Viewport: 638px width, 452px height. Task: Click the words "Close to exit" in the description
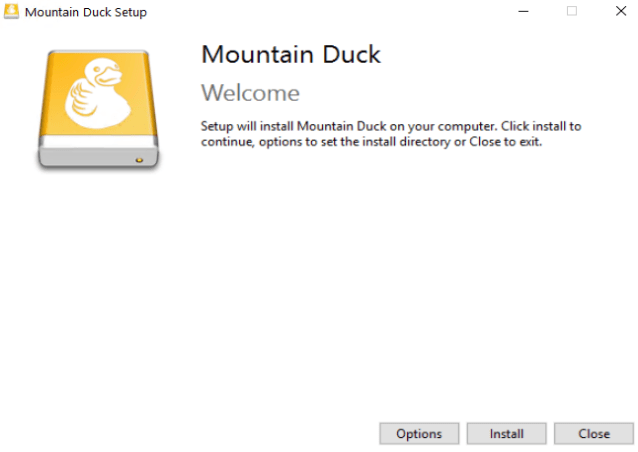[507, 142]
